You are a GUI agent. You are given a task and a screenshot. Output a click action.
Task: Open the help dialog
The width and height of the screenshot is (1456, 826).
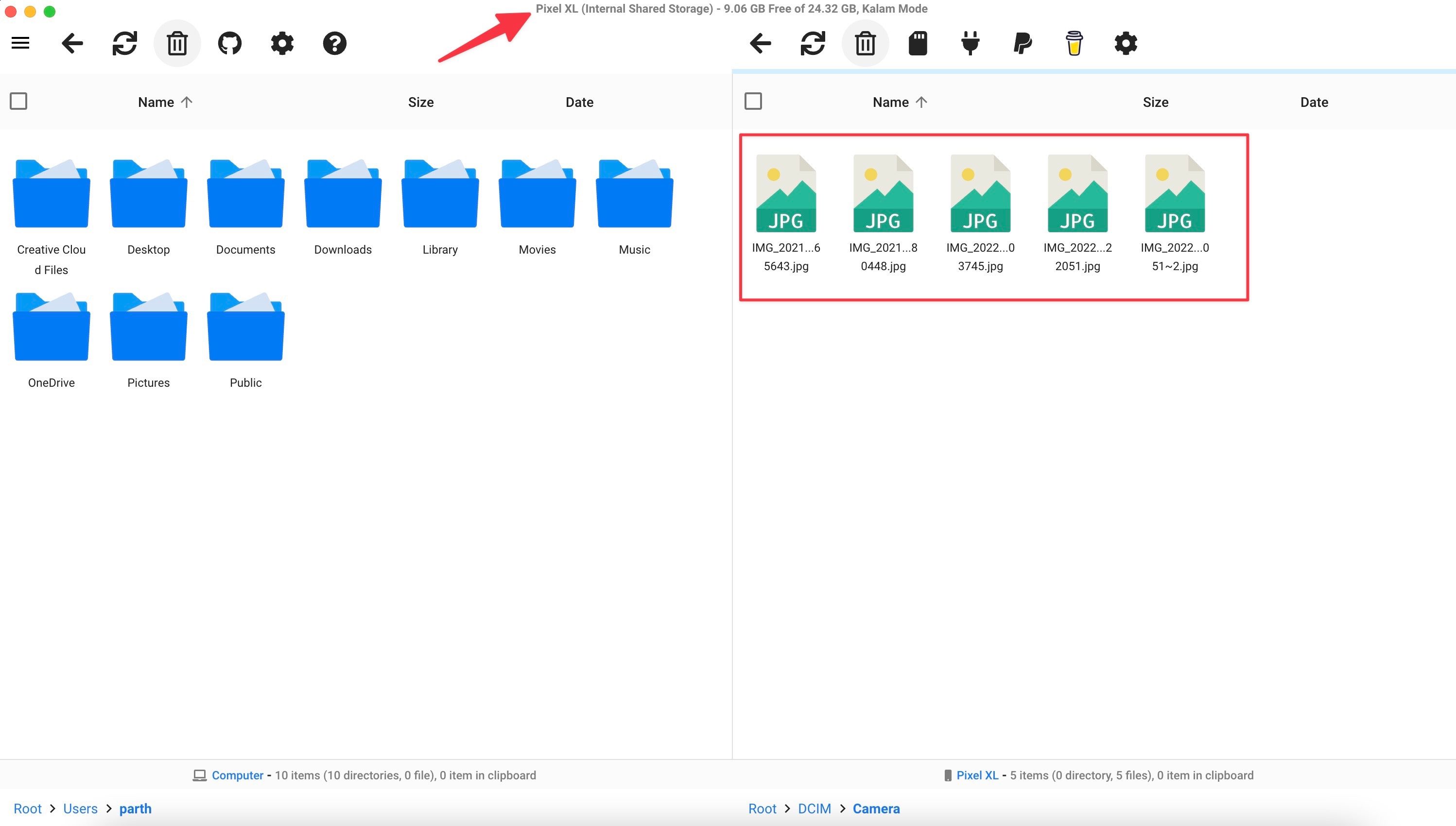pos(334,43)
